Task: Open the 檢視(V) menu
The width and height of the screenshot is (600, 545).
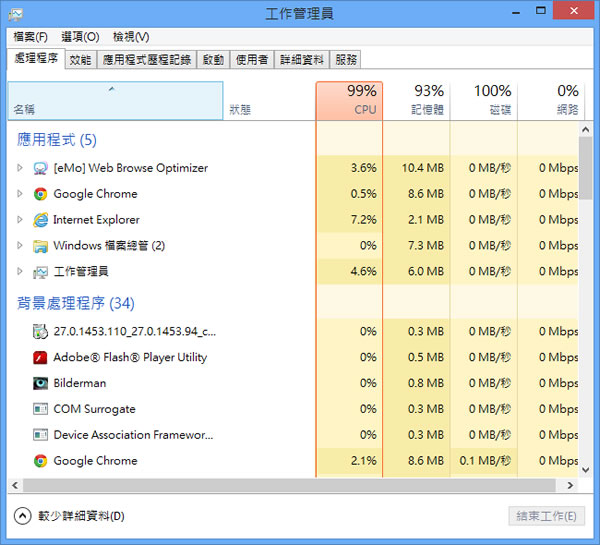Action: [131, 37]
